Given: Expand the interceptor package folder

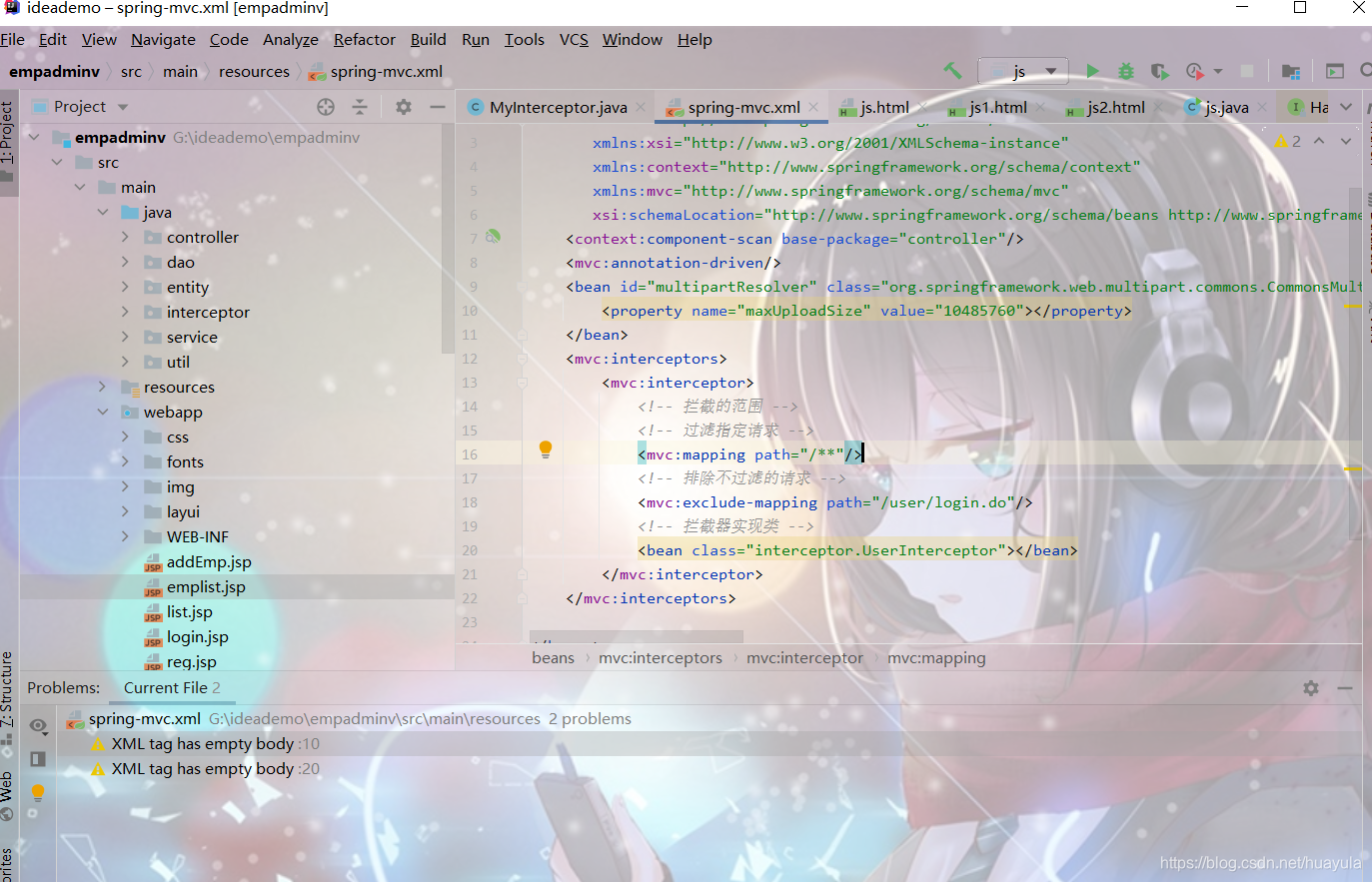Looking at the screenshot, I should tap(124, 312).
